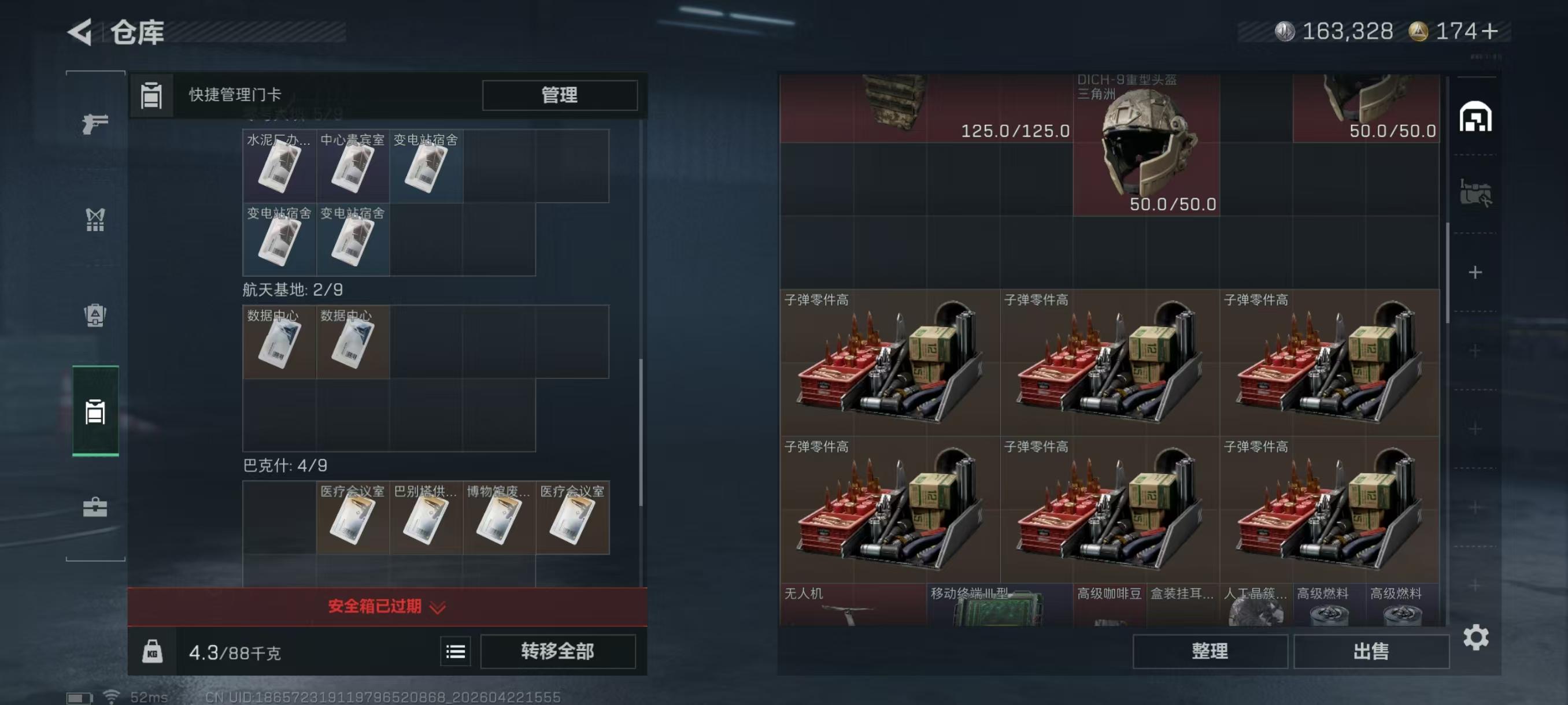The height and width of the screenshot is (705, 1568).
Task: Open the medical kit category icon
Action: click(95, 507)
